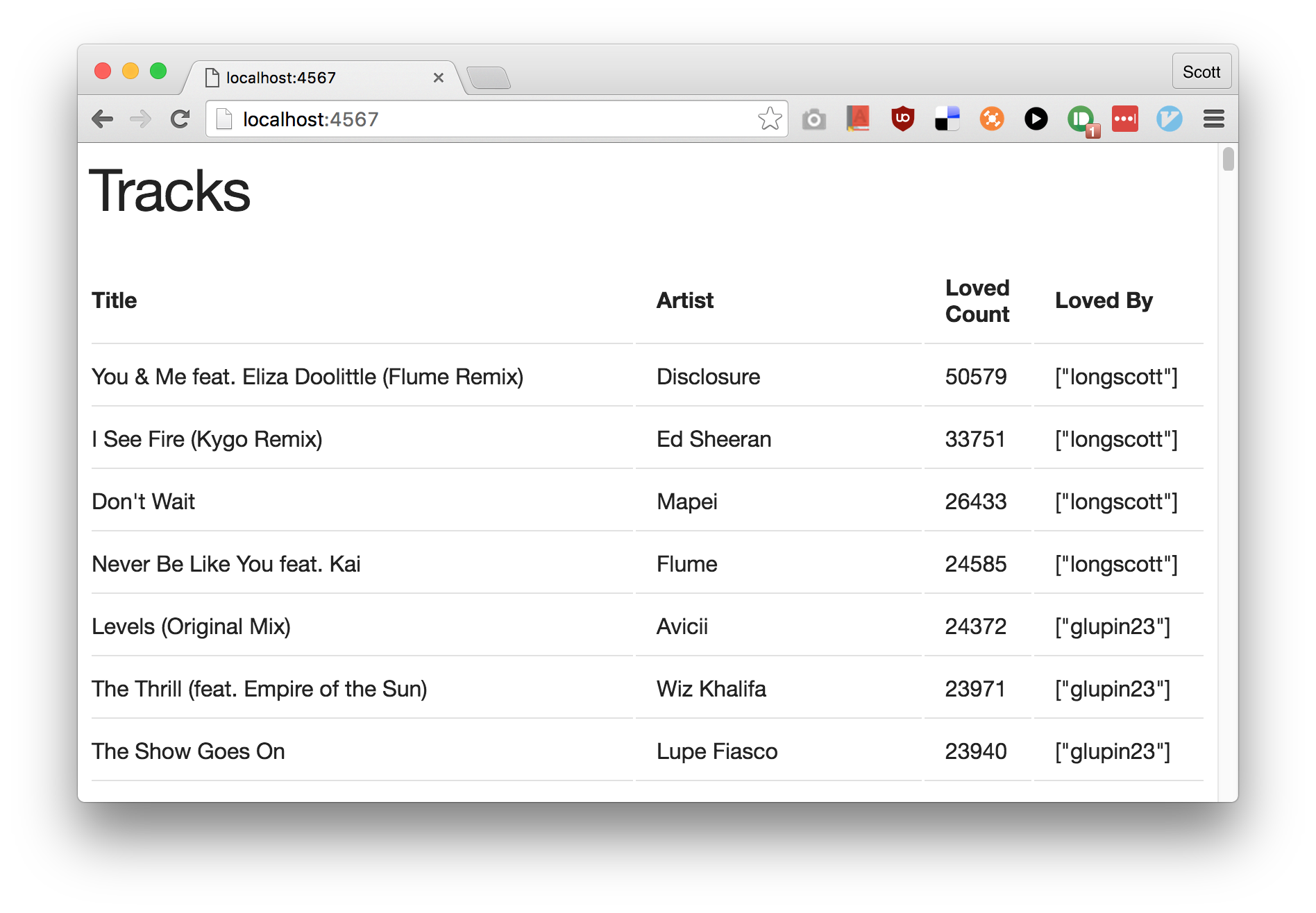Open the Chrome hamburger menu
The height and width of the screenshot is (913, 1316).
pos(1213,119)
